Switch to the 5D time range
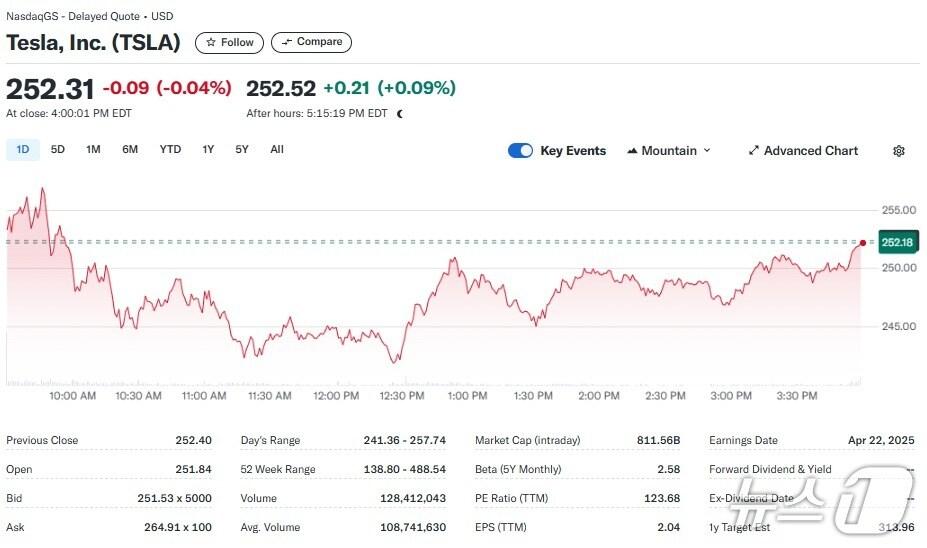The image size is (927, 548). tap(58, 150)
